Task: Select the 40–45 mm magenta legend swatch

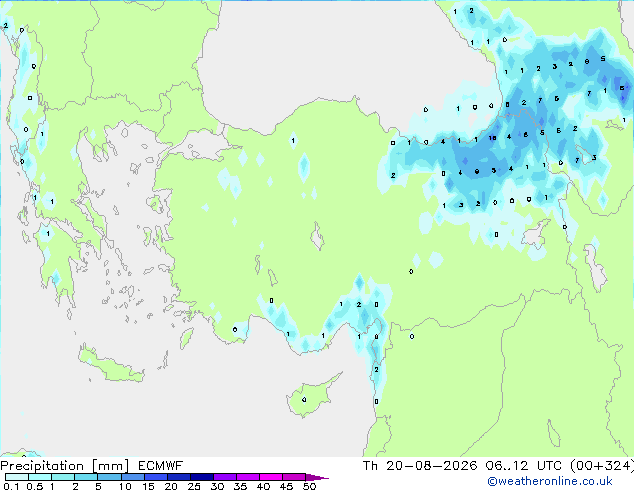Action: pyautogui.click(x=271, y=477)
